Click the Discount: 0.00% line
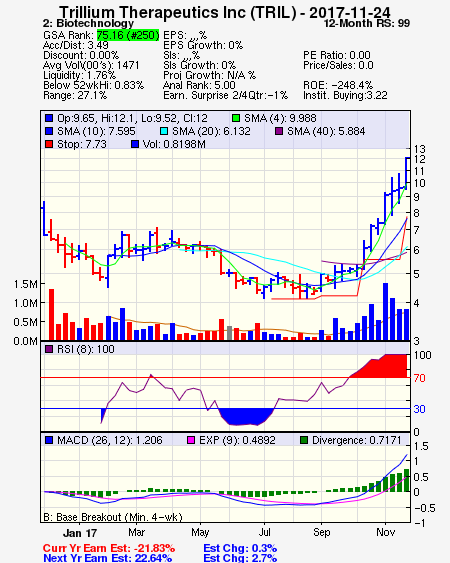The image size is (450, 563). pyautogui.click(x=81, y=55)
